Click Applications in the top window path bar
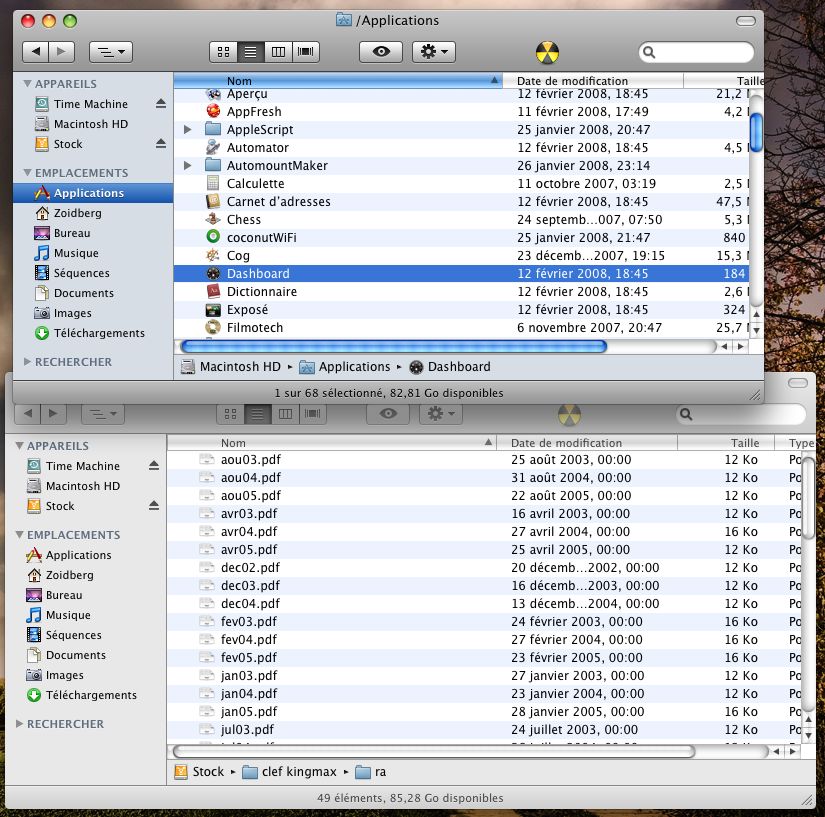 point(345,367)
